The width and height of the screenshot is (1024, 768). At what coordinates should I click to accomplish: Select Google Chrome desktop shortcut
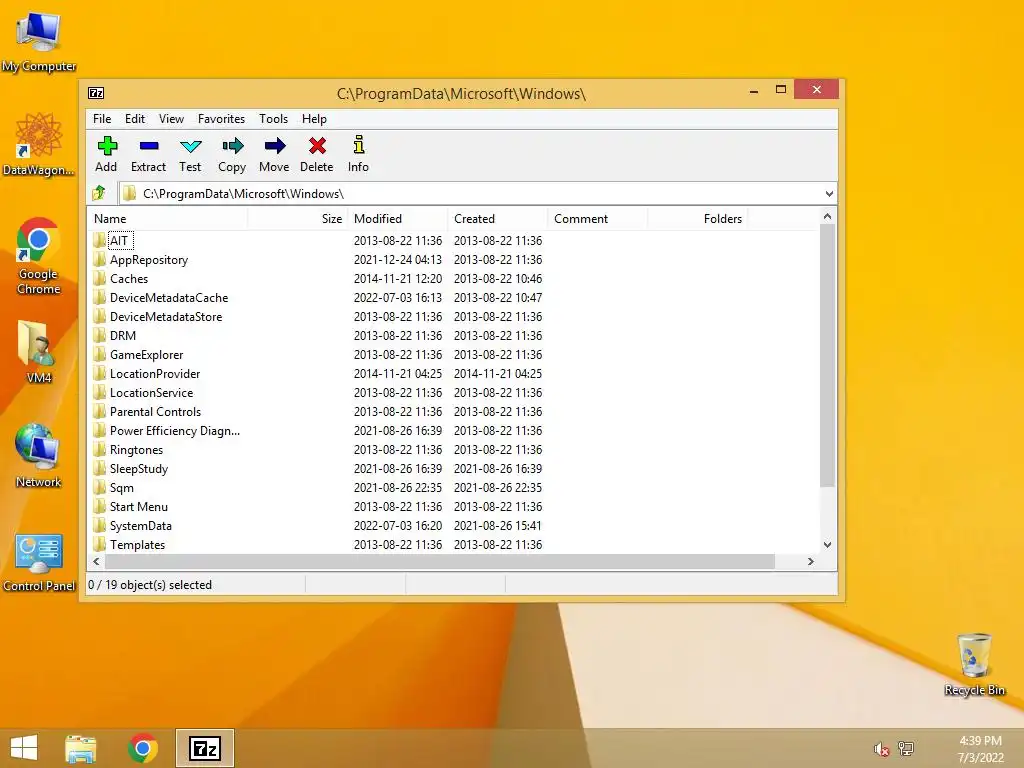pyautogui.click(x=39, y=256)
